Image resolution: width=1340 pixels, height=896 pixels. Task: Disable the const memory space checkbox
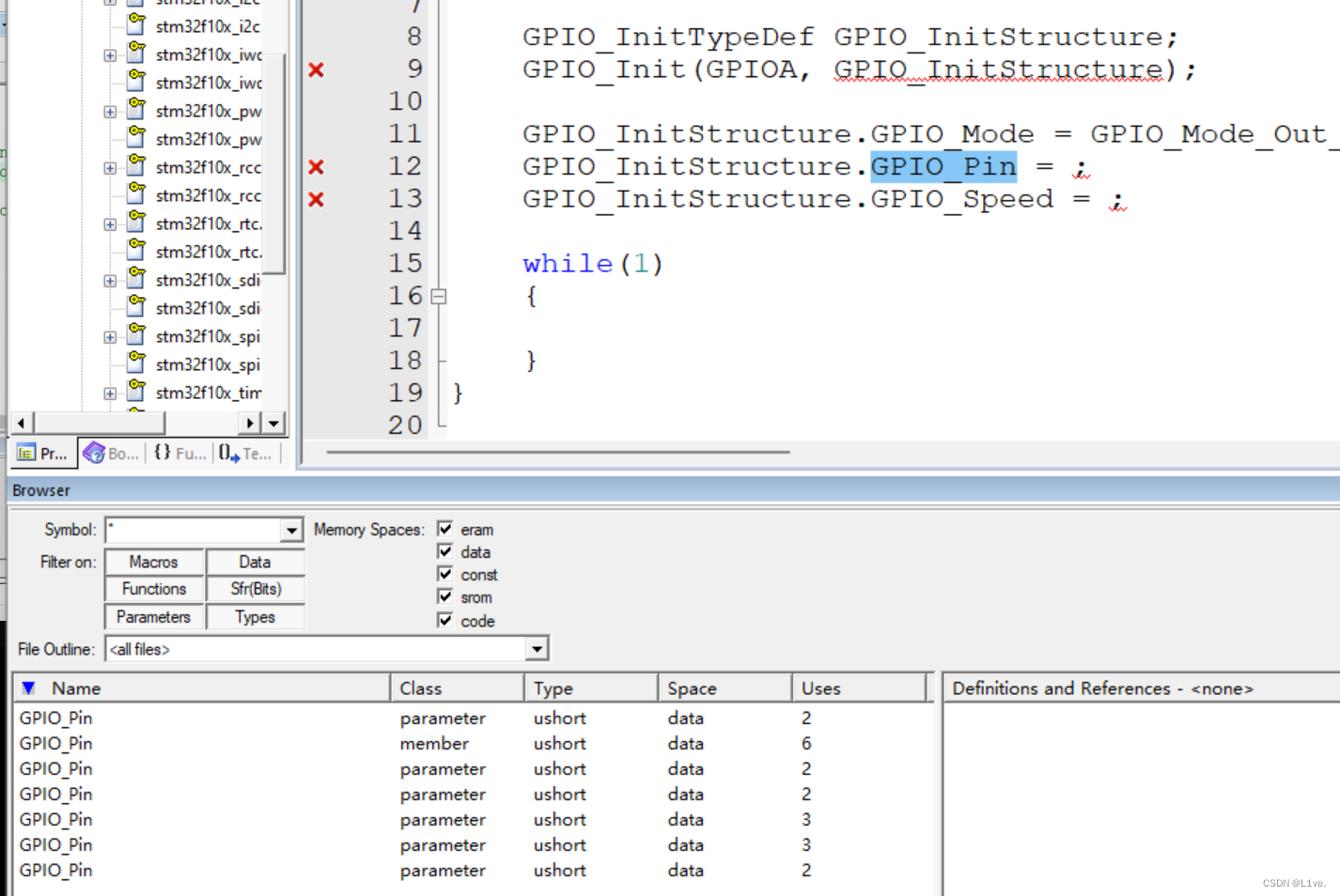444,574
